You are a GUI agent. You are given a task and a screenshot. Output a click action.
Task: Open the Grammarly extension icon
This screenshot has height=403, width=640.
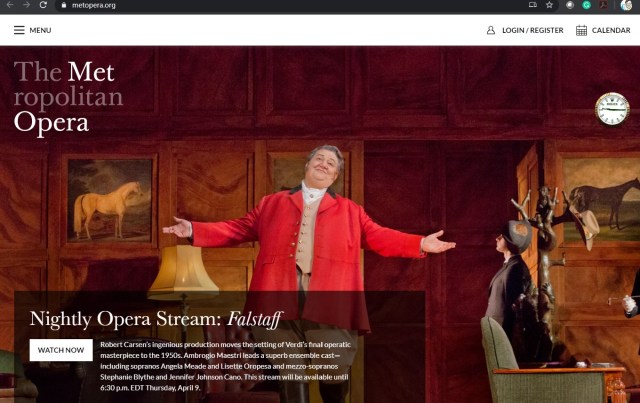pos(587,5)
